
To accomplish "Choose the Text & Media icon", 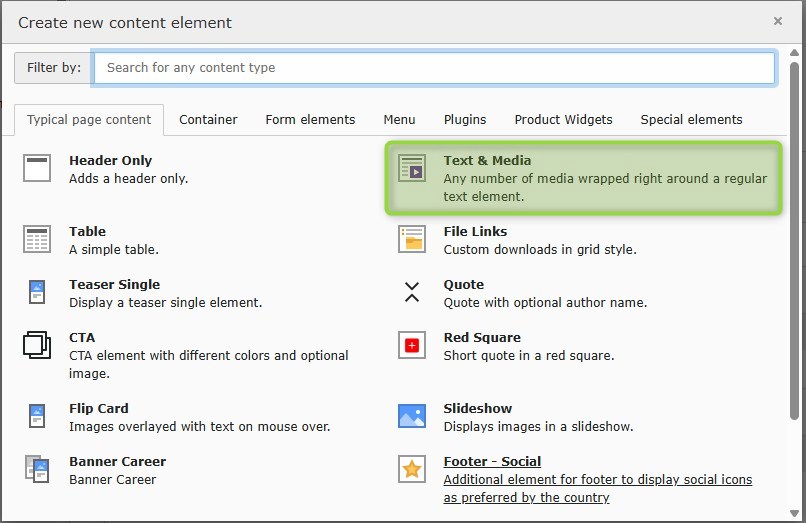I will click(412, 169).
